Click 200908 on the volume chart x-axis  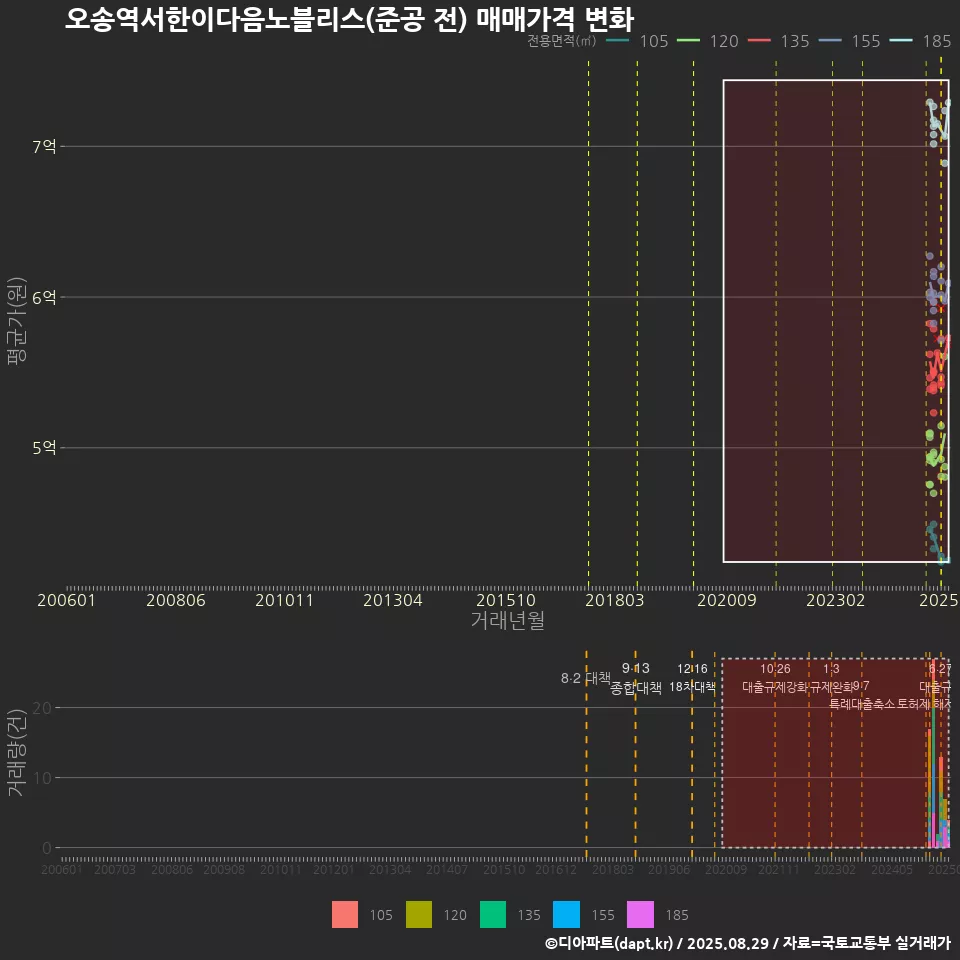pyautogui.click(x=224, y=869)
